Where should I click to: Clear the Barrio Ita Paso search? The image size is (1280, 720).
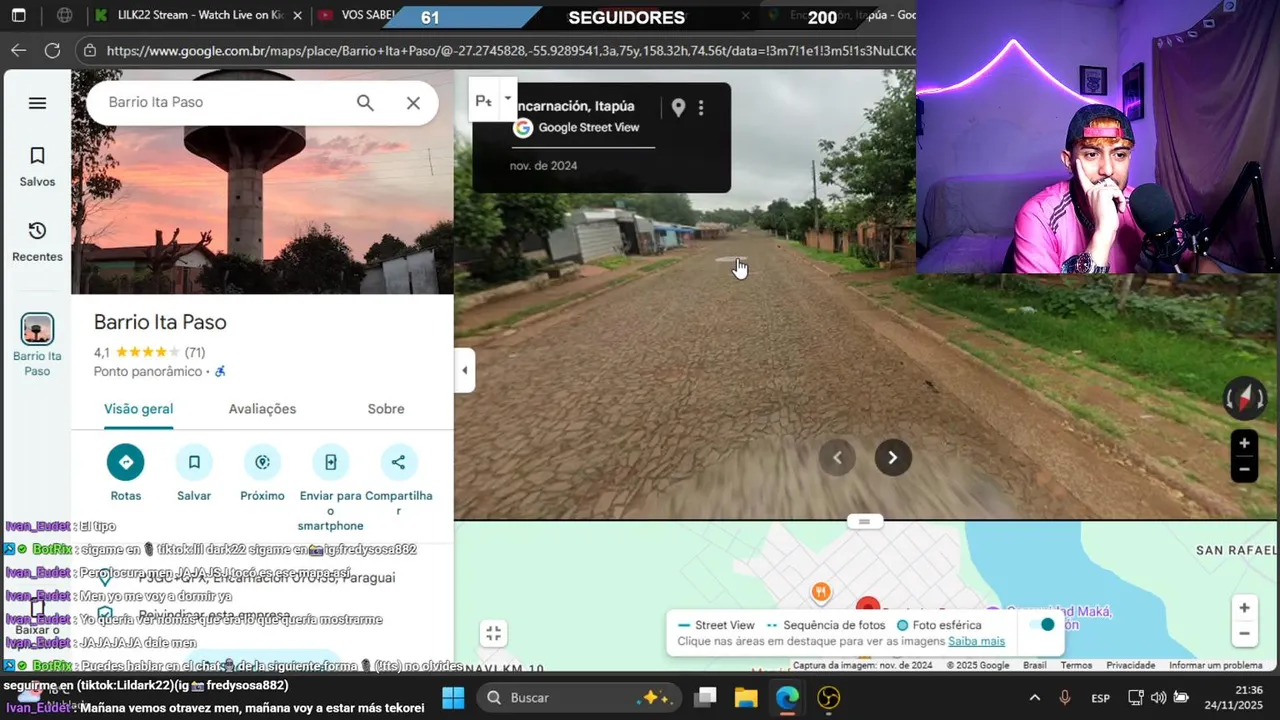click(413, 103)
